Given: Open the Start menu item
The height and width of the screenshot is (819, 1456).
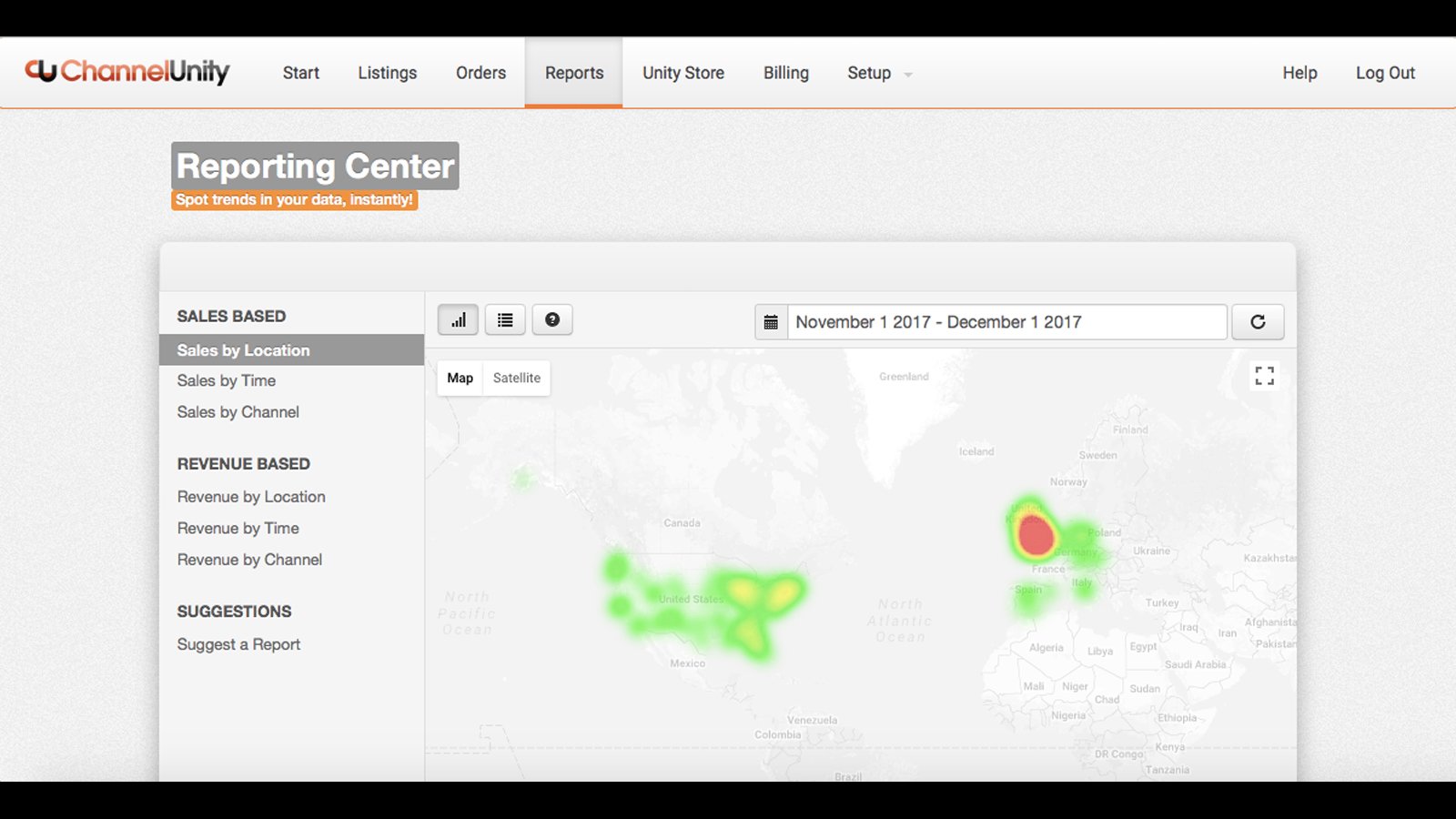Looking at the screenshot, I should point(301,73).
